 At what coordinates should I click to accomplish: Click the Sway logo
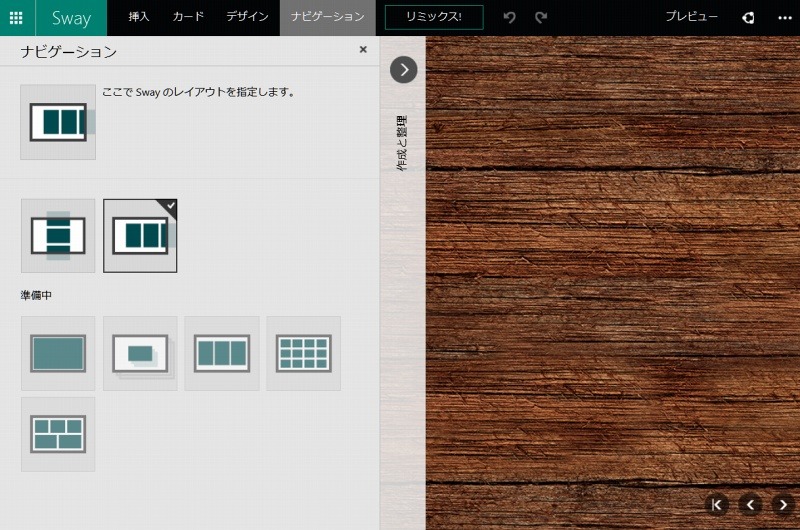click(71, 18)
